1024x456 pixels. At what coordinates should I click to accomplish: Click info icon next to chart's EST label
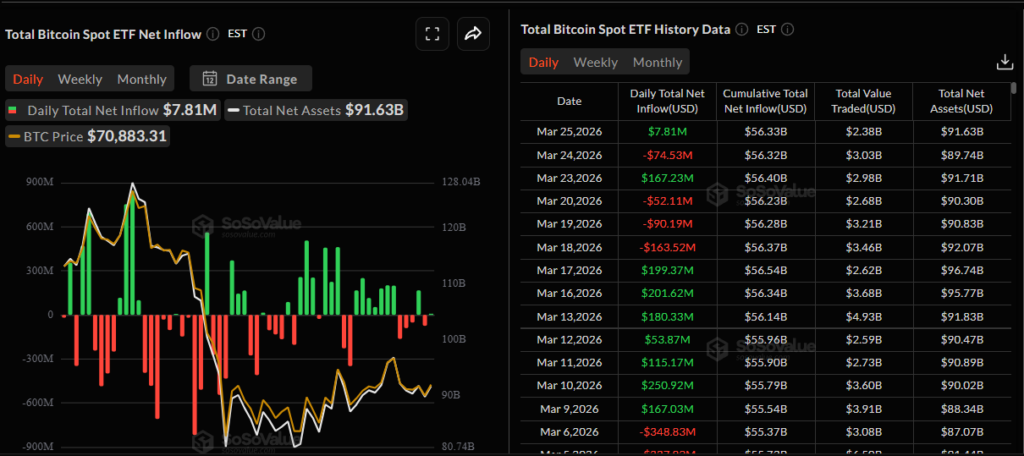[x=259, y=34]
